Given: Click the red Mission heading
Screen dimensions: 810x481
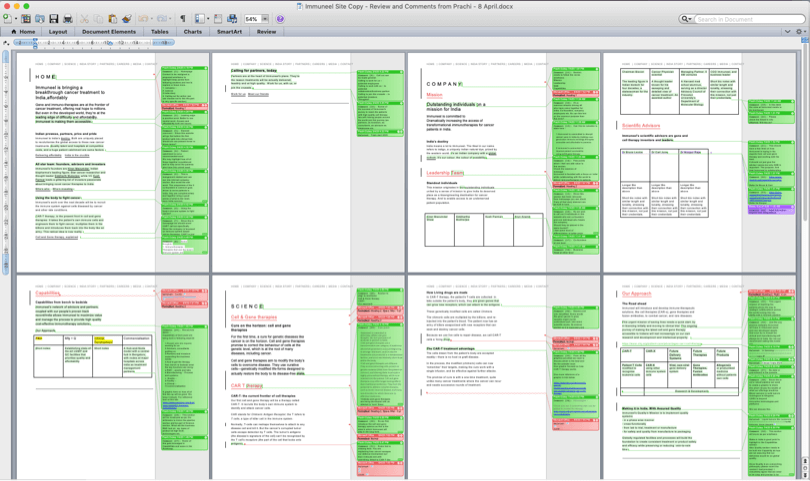Looking at the screenshot, I should point(434,95).
